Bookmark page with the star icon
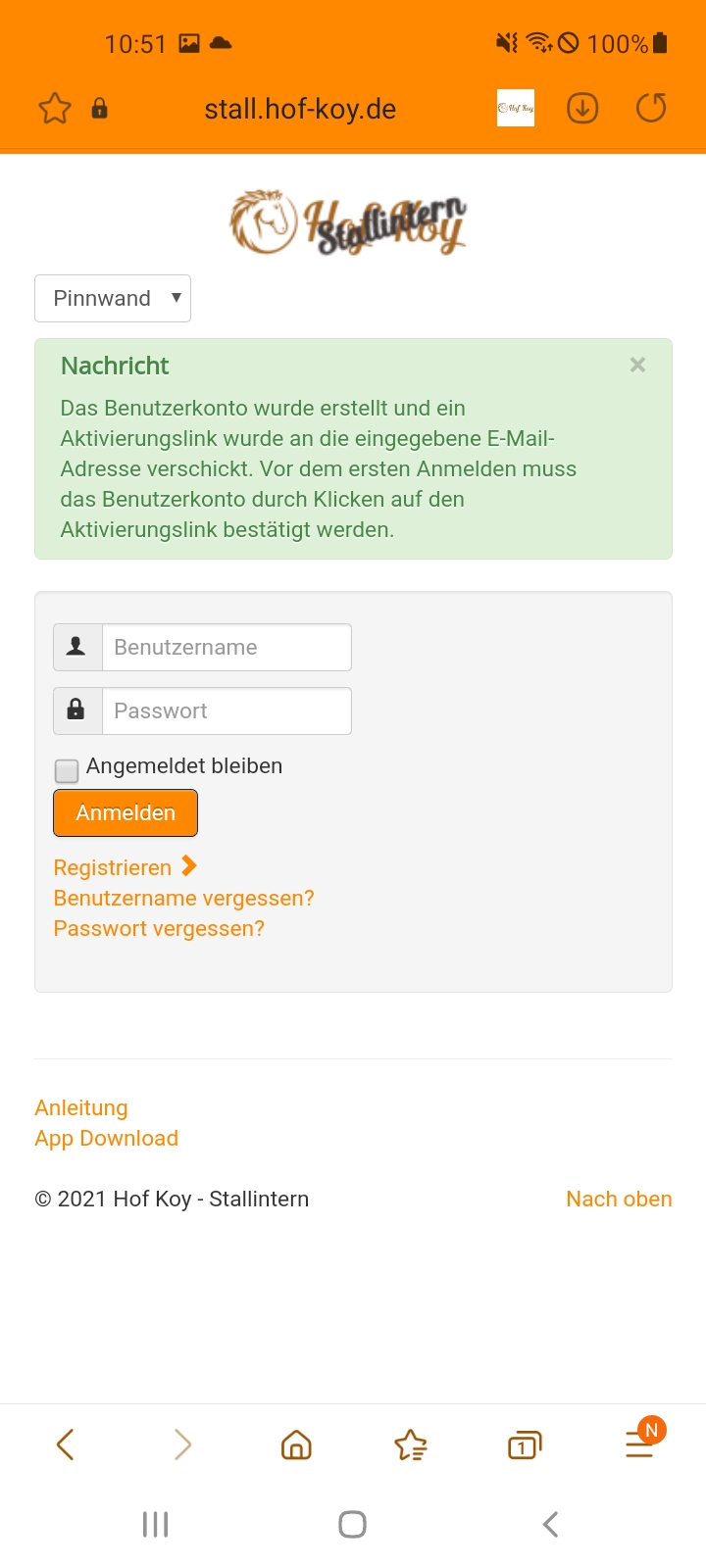The image size is (706, 1568). 55,108
